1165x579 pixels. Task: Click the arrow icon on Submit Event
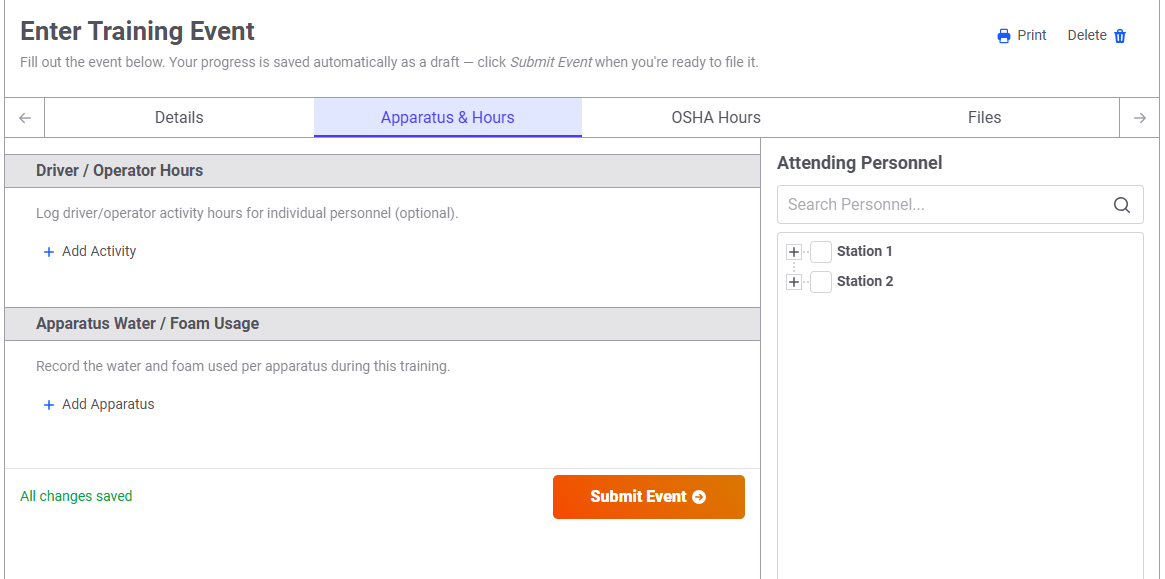pos(698,497)
